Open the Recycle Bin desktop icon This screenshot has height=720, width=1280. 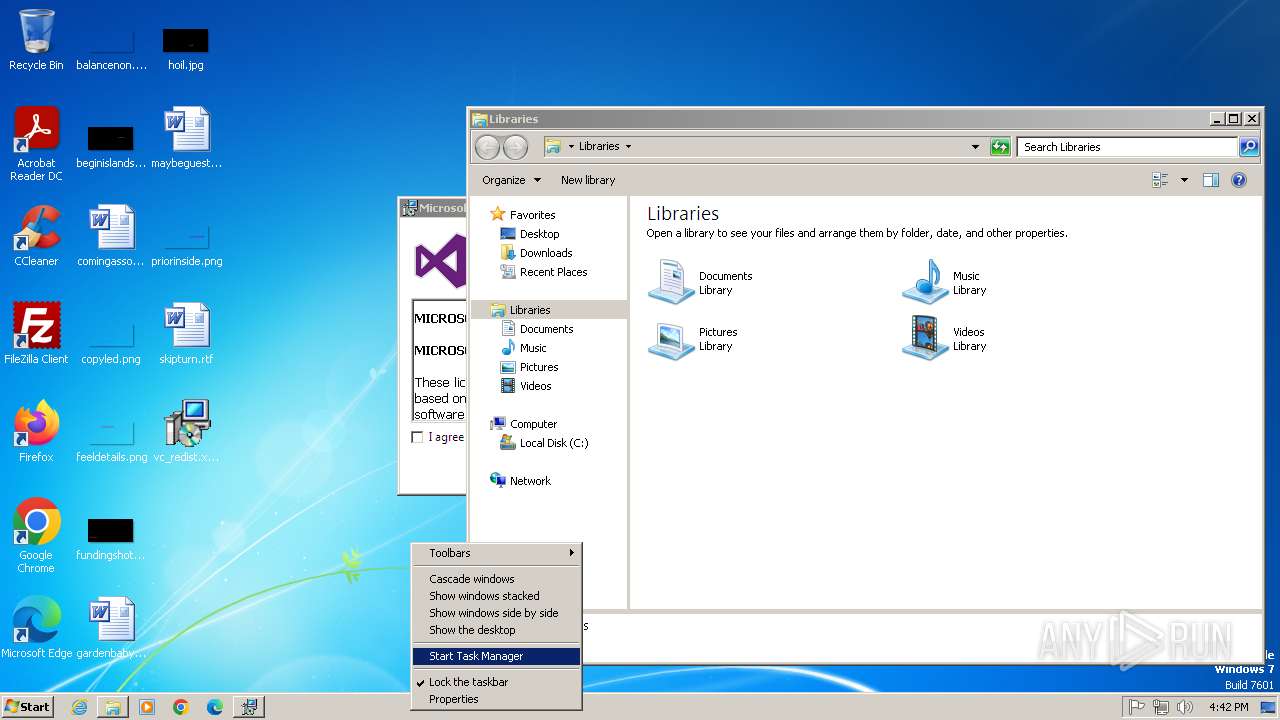click(36, 40)
